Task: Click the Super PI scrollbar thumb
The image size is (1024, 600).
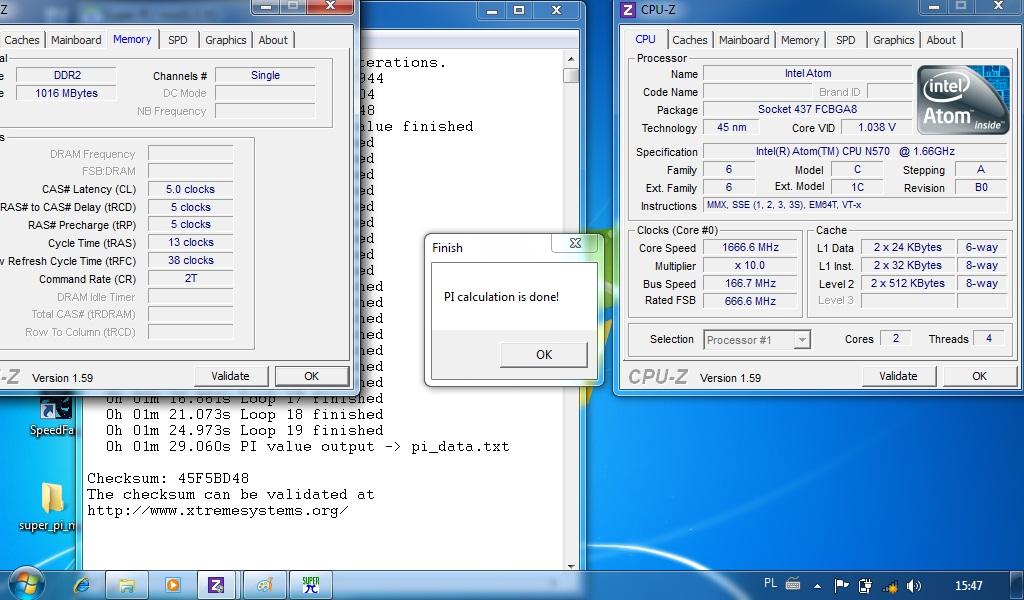Action: (x=571, y=75)
